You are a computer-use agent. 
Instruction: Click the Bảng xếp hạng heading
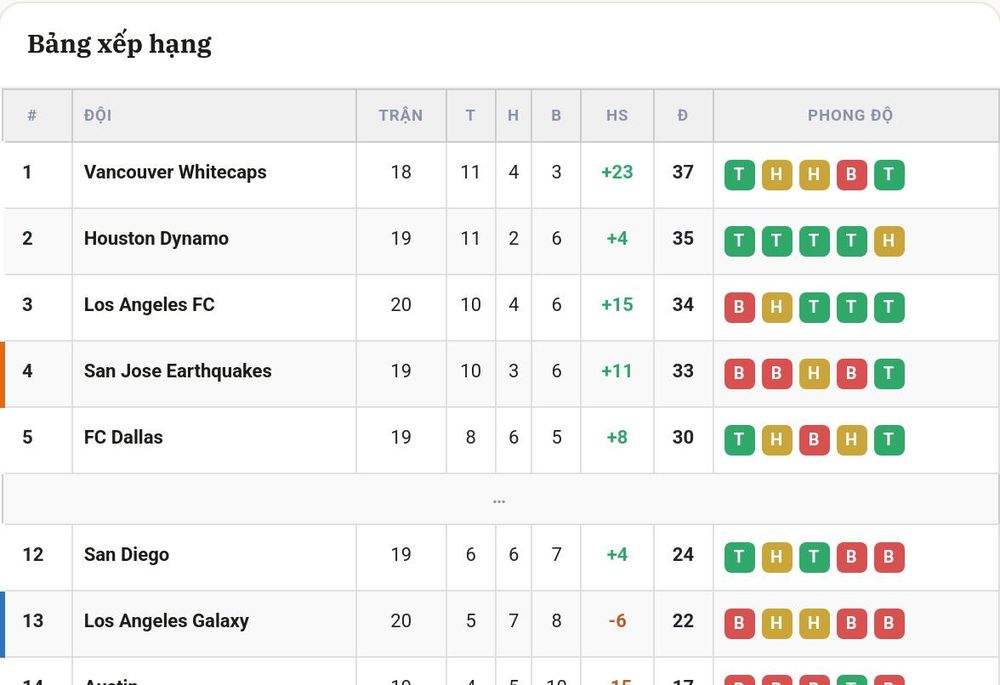[120, 45]
